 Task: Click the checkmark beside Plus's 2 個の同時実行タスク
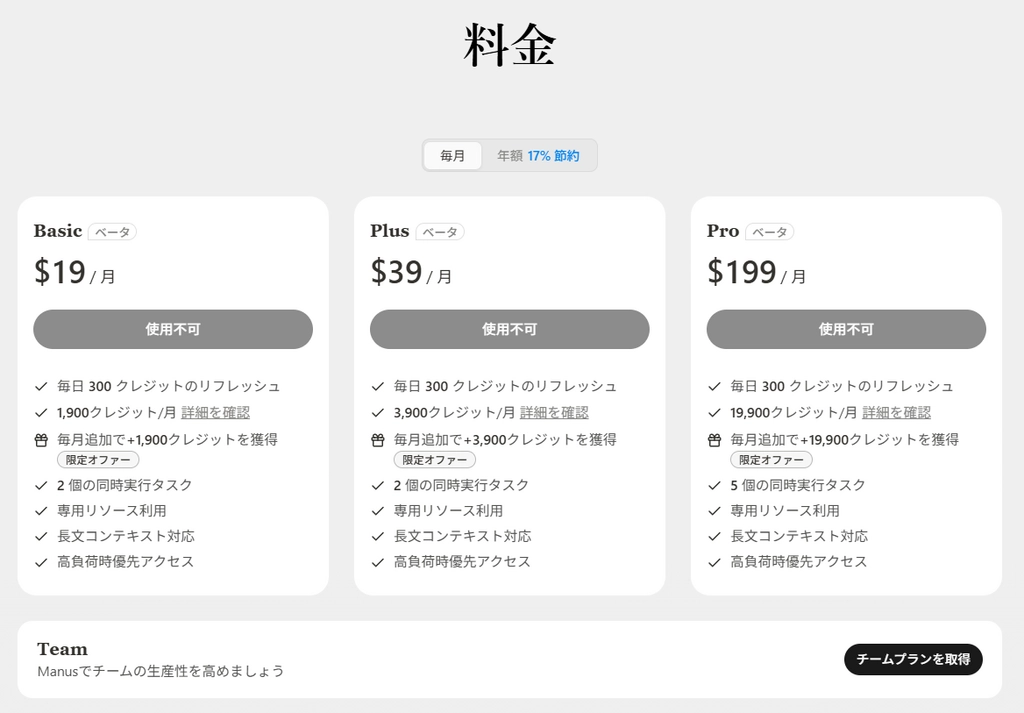(377, 485)
